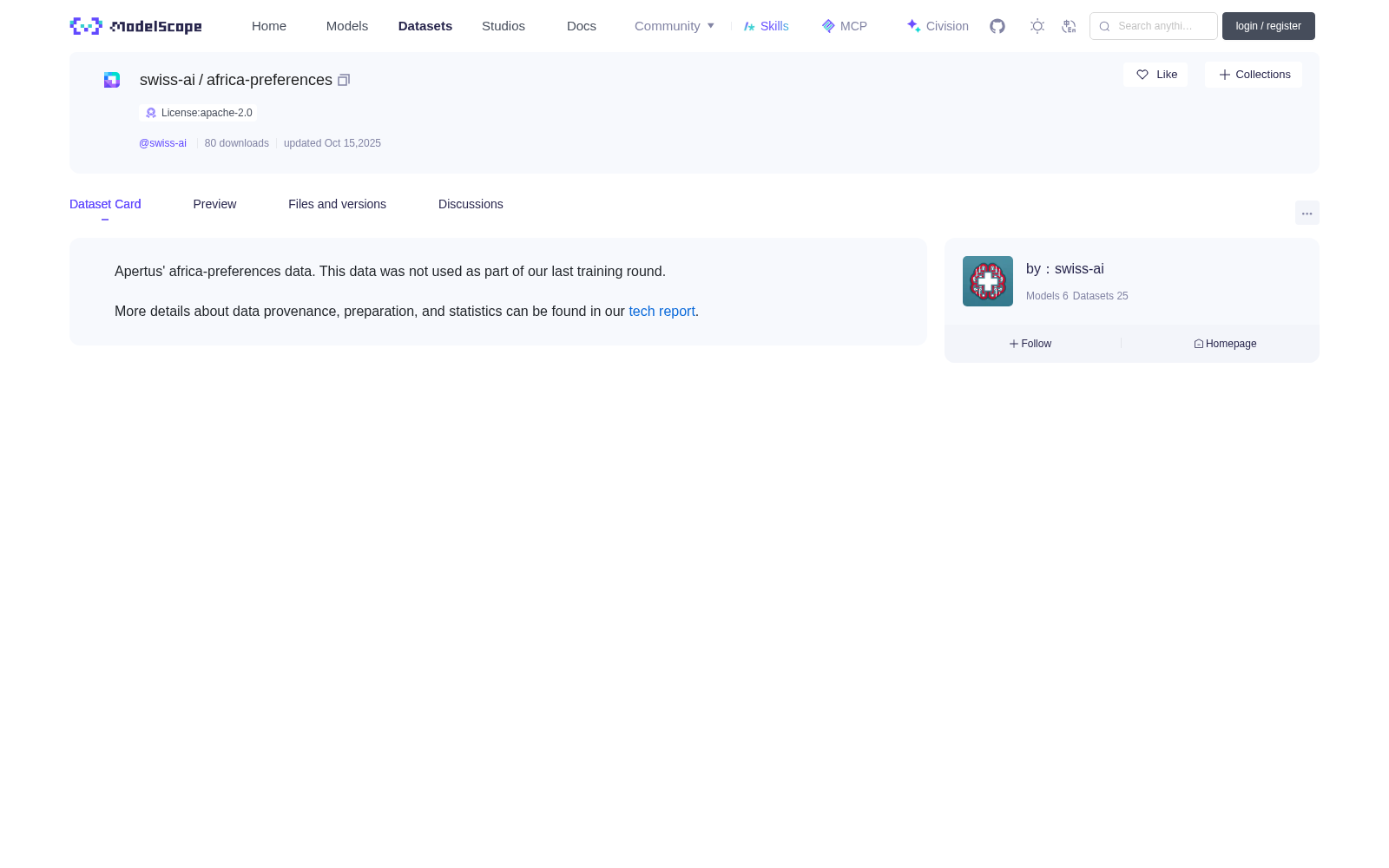
Task: Switch language with the translate icon
Action: (1069, 26)
